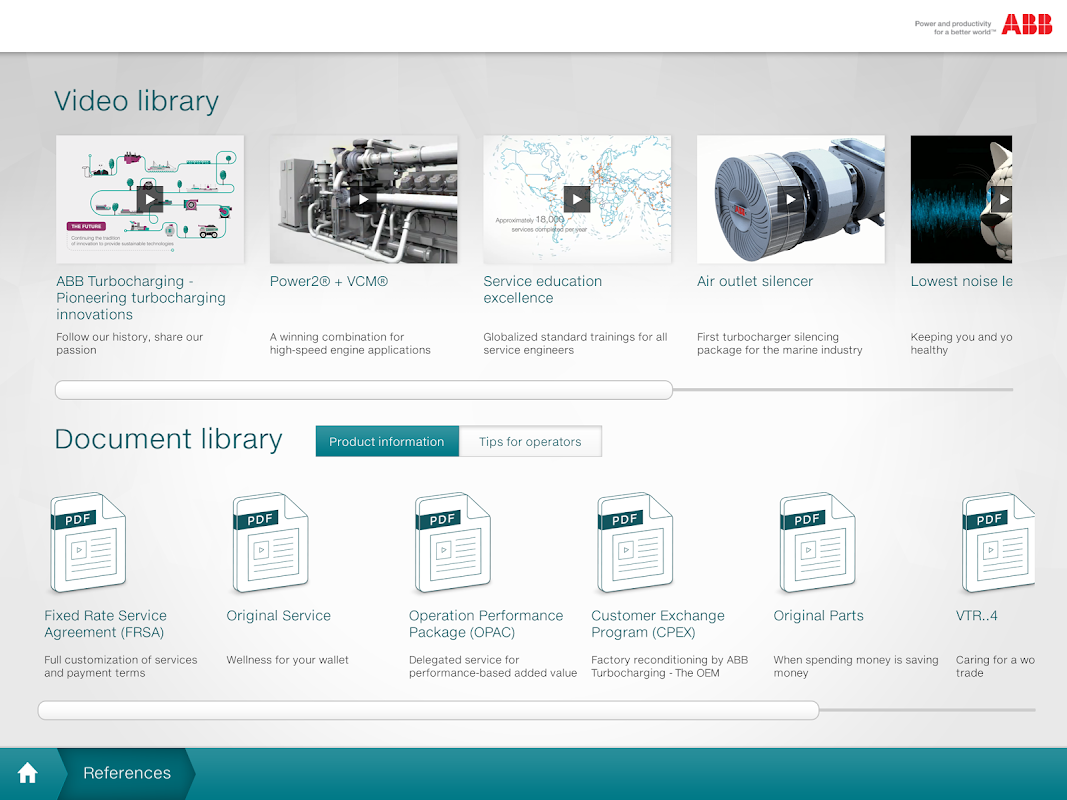Open ABB Turbocharging - Pioneering turbocharging innovations title

(x=141, y=298)
